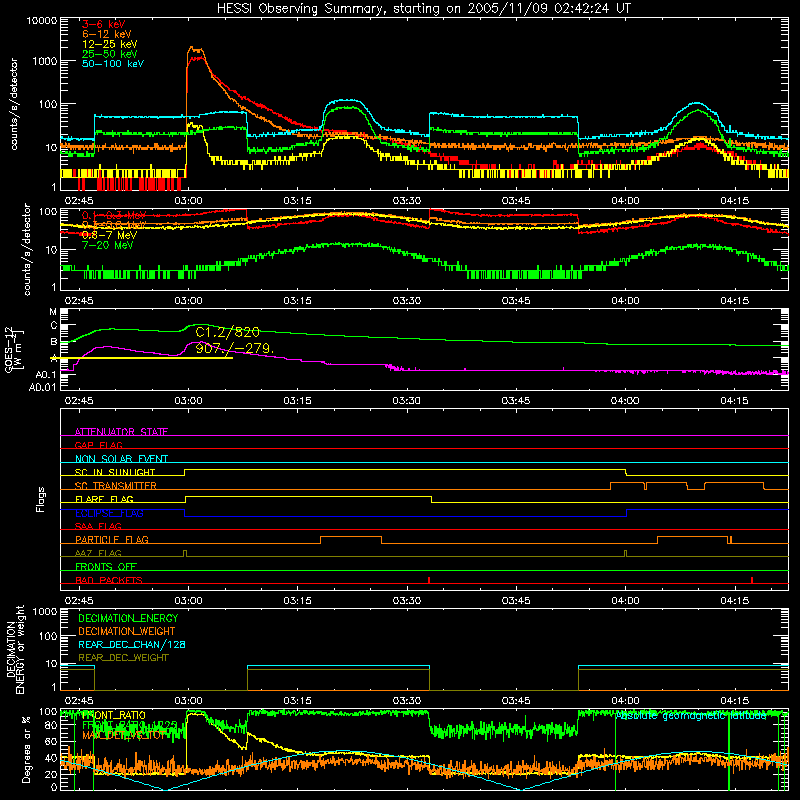The image size is (800, 800).
Task: Click the BAD_PACKETS flag label
Action: click(x=109, y=580)
